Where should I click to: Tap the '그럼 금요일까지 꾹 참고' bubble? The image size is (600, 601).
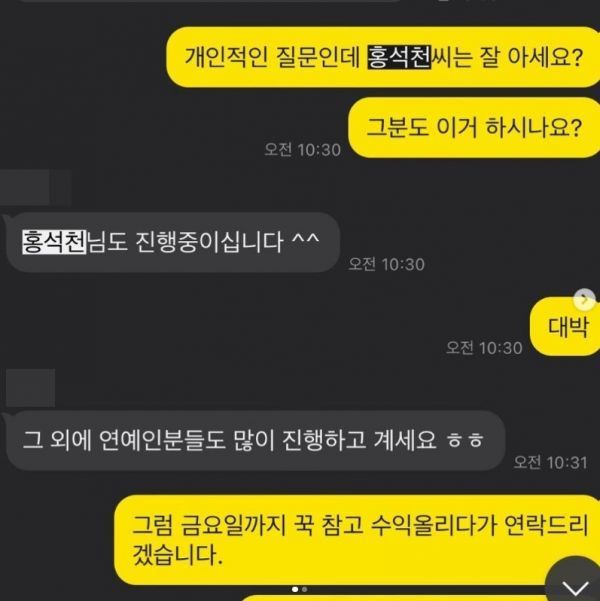click(x=357, y=540)
